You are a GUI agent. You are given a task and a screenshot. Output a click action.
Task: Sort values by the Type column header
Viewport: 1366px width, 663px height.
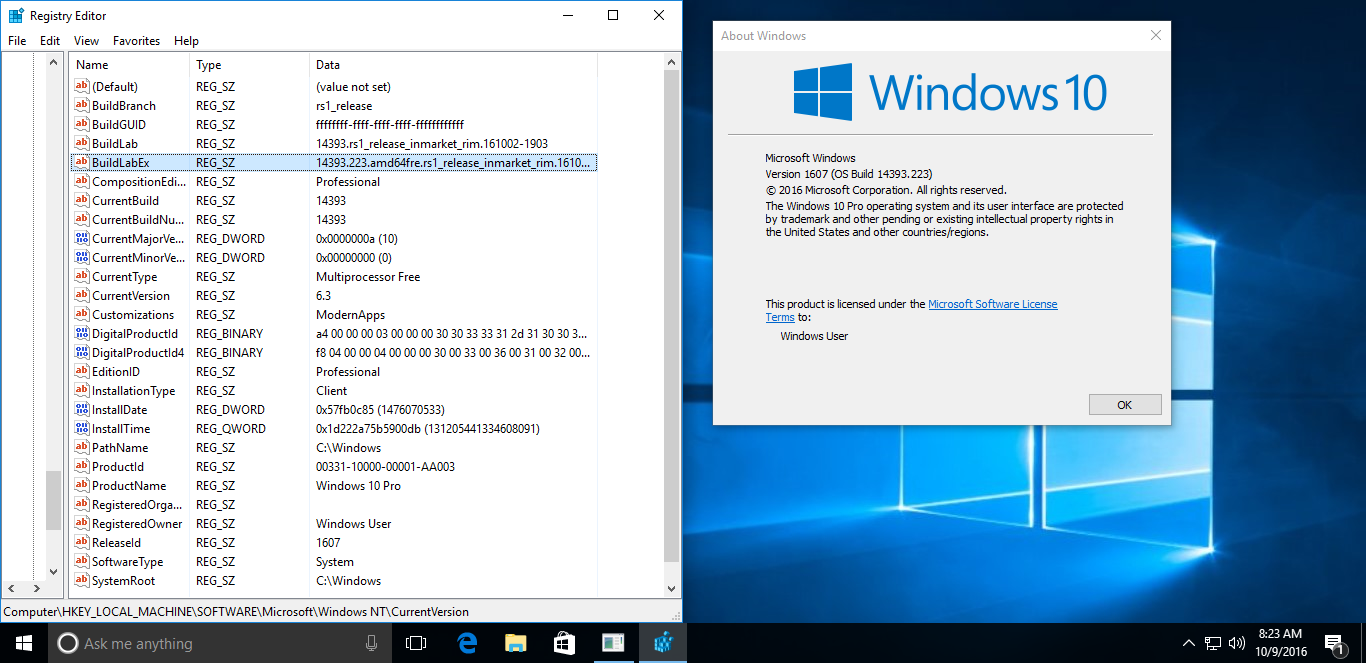point(250,65)
